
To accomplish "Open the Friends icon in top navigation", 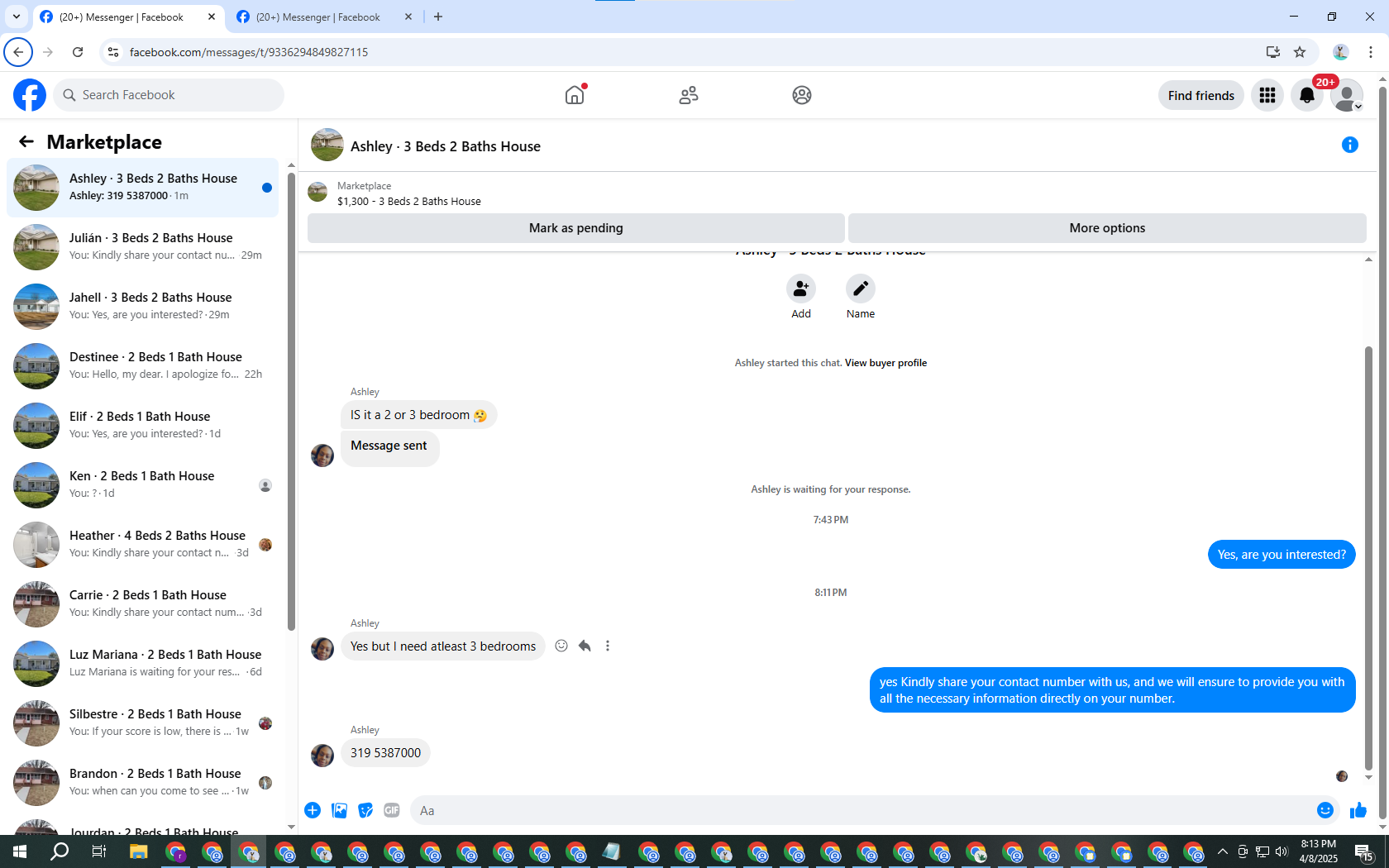I will [x=689, y=95].
